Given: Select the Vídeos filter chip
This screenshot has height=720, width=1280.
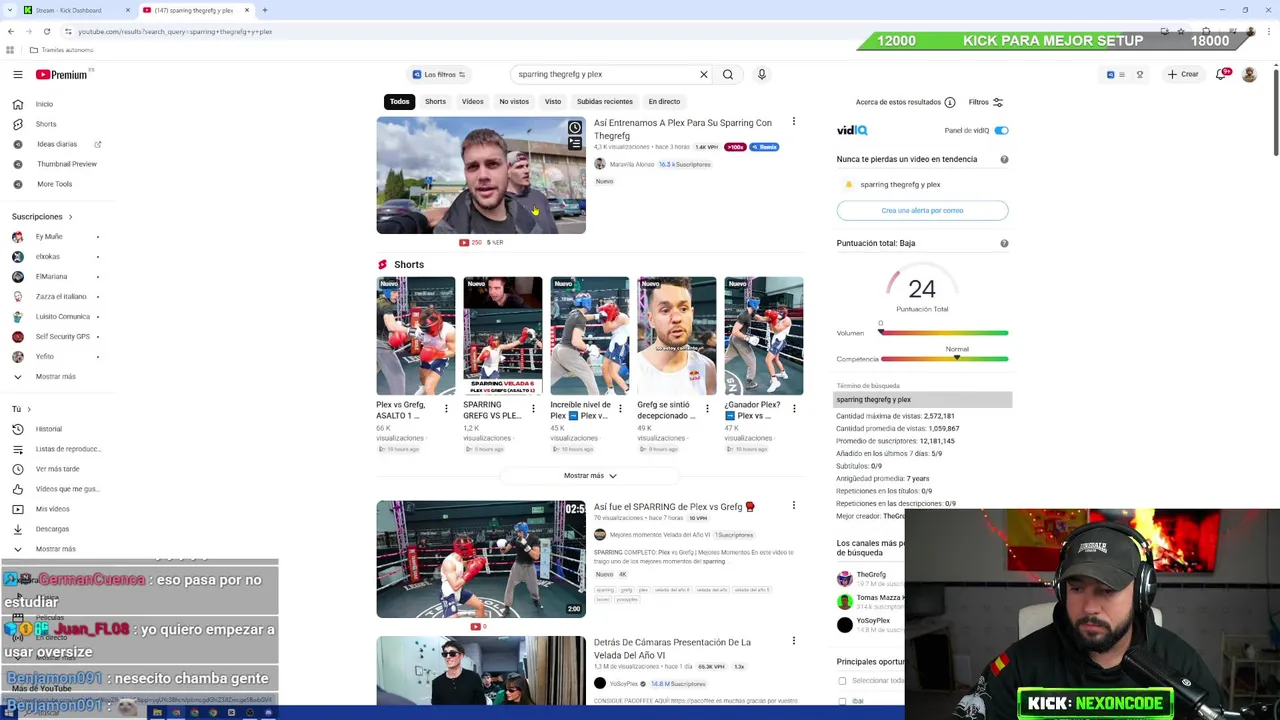Looking at the screenshot, I should pos(472,102).
